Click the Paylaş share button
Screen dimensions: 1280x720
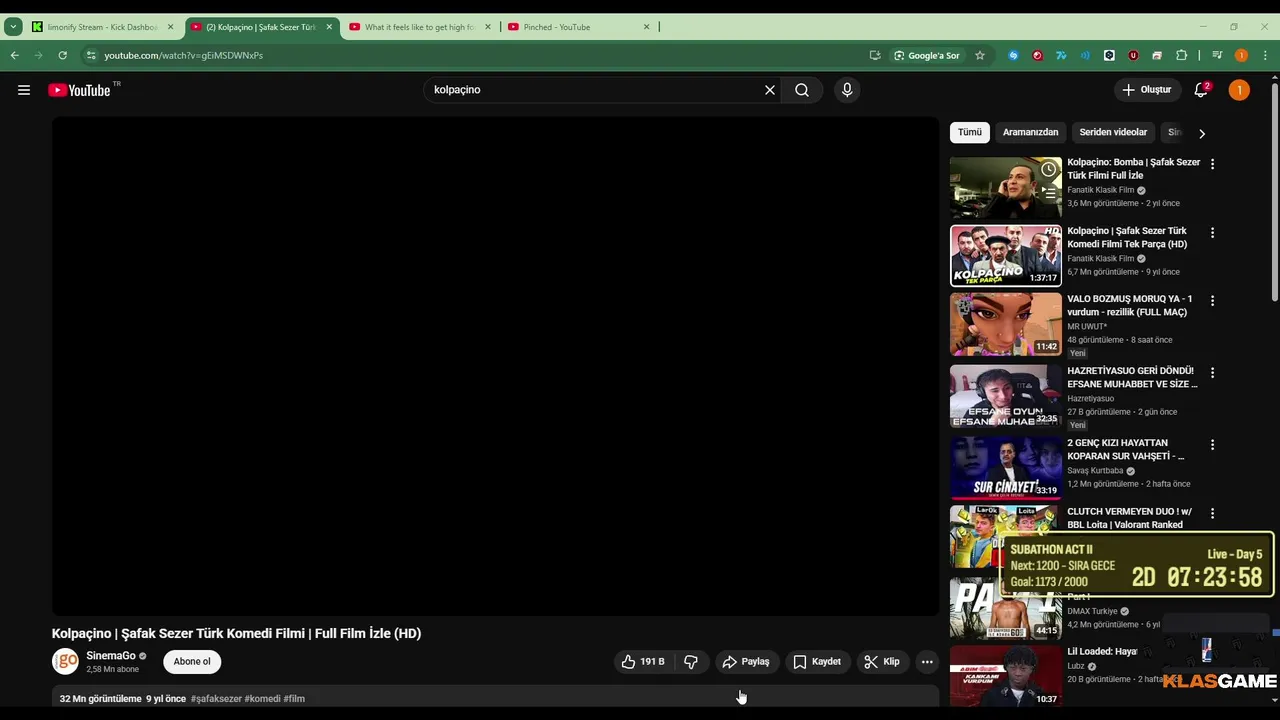[746, 661]
